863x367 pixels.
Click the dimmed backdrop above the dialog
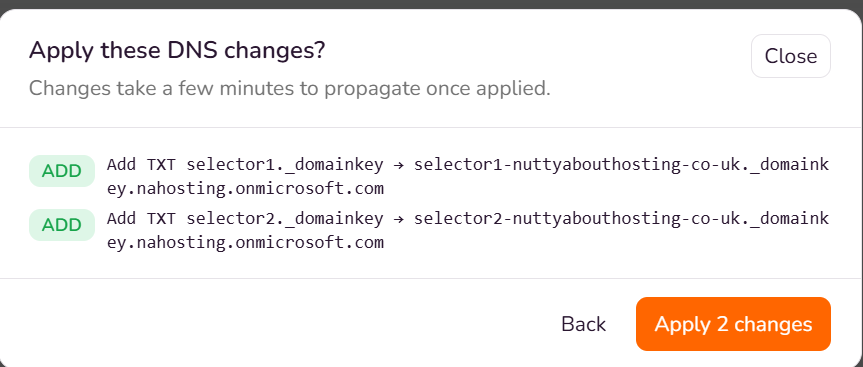tap(432, 4)
